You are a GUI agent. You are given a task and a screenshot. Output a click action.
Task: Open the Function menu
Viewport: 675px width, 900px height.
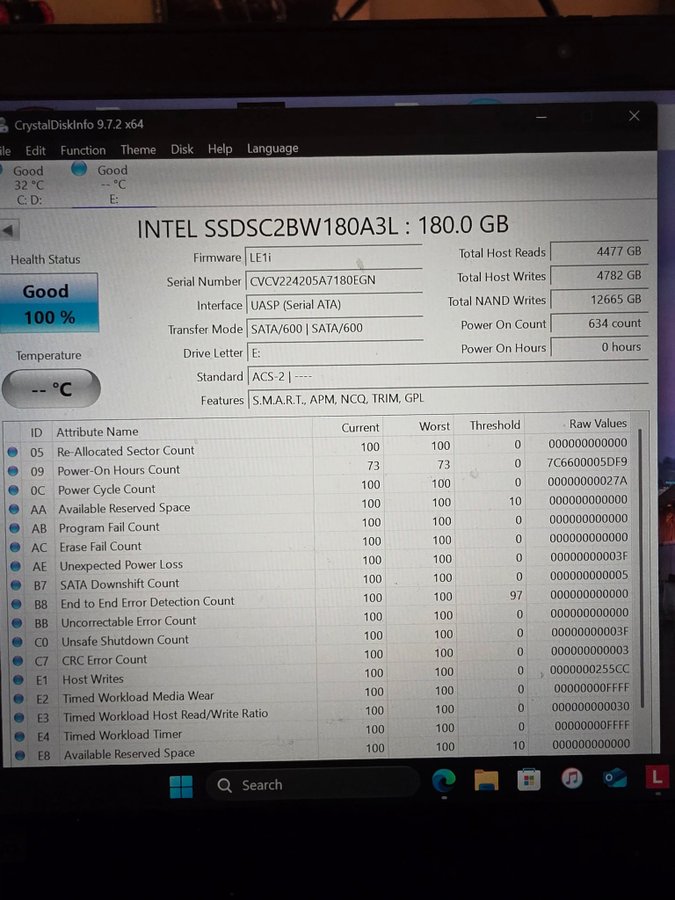[83, 150]
